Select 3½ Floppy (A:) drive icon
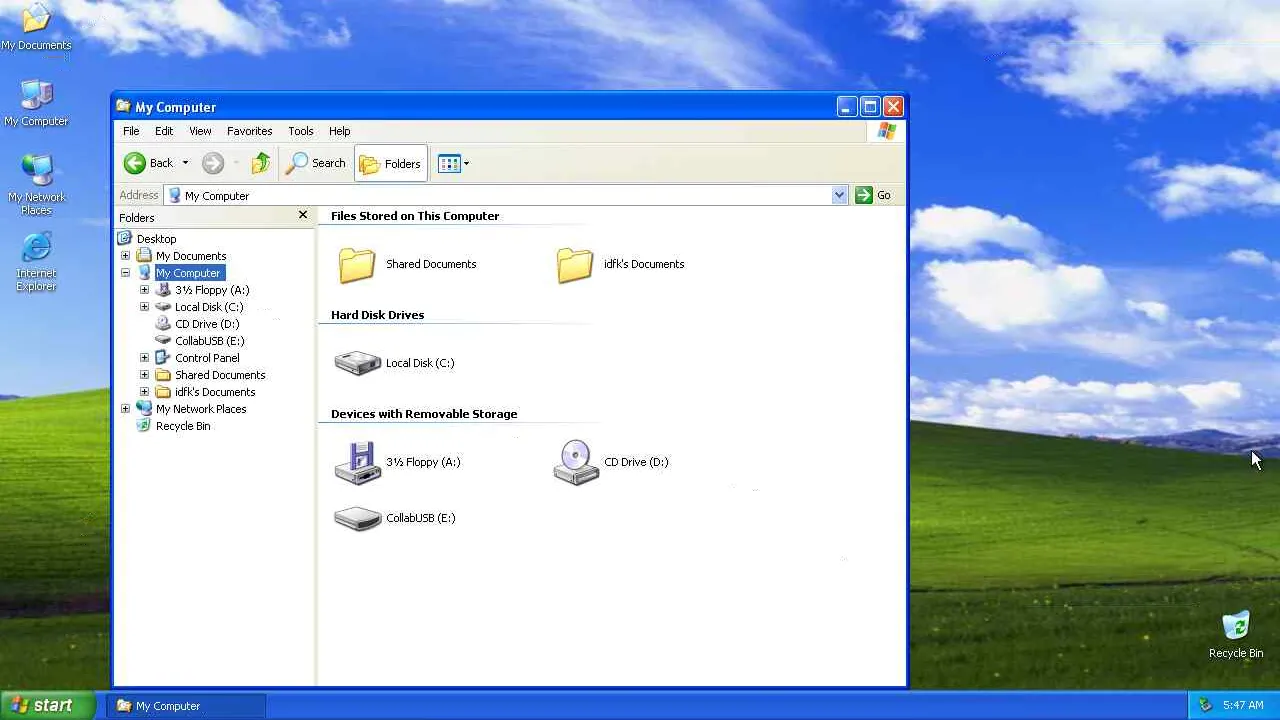Viewport: 1280px width, 720px height. point(357,462)
